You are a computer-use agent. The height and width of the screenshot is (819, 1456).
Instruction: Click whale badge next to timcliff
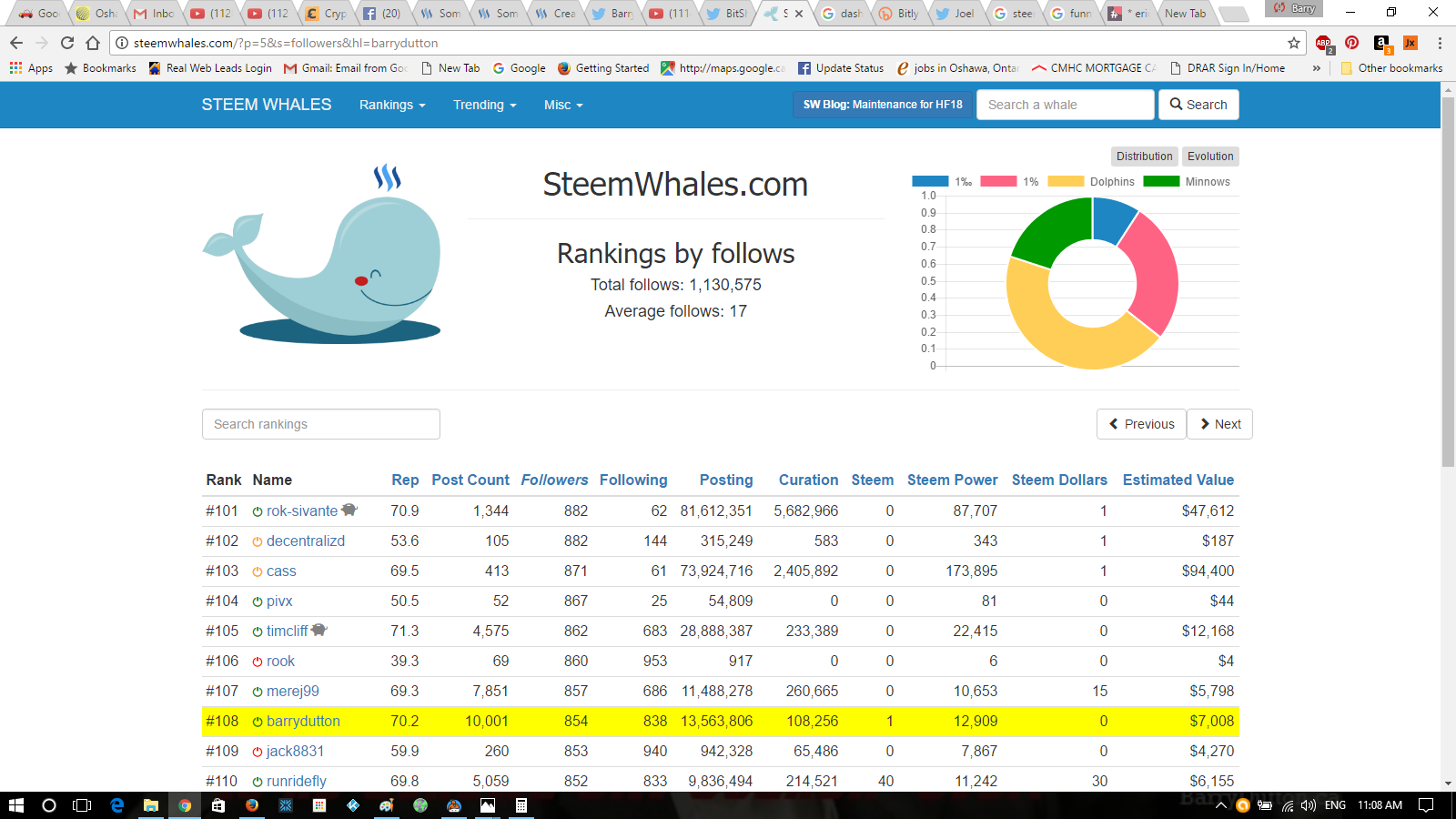(319, 630)
